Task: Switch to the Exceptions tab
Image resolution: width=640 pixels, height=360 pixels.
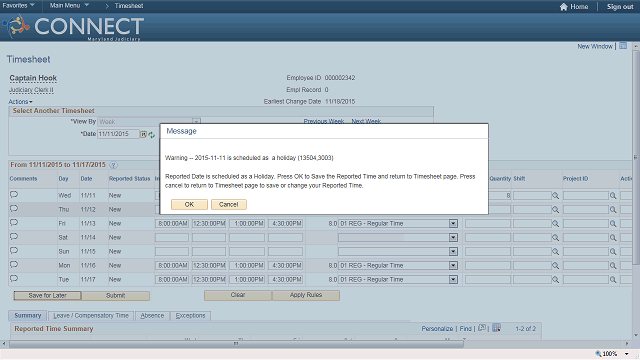Action: (x=191, y=316)
